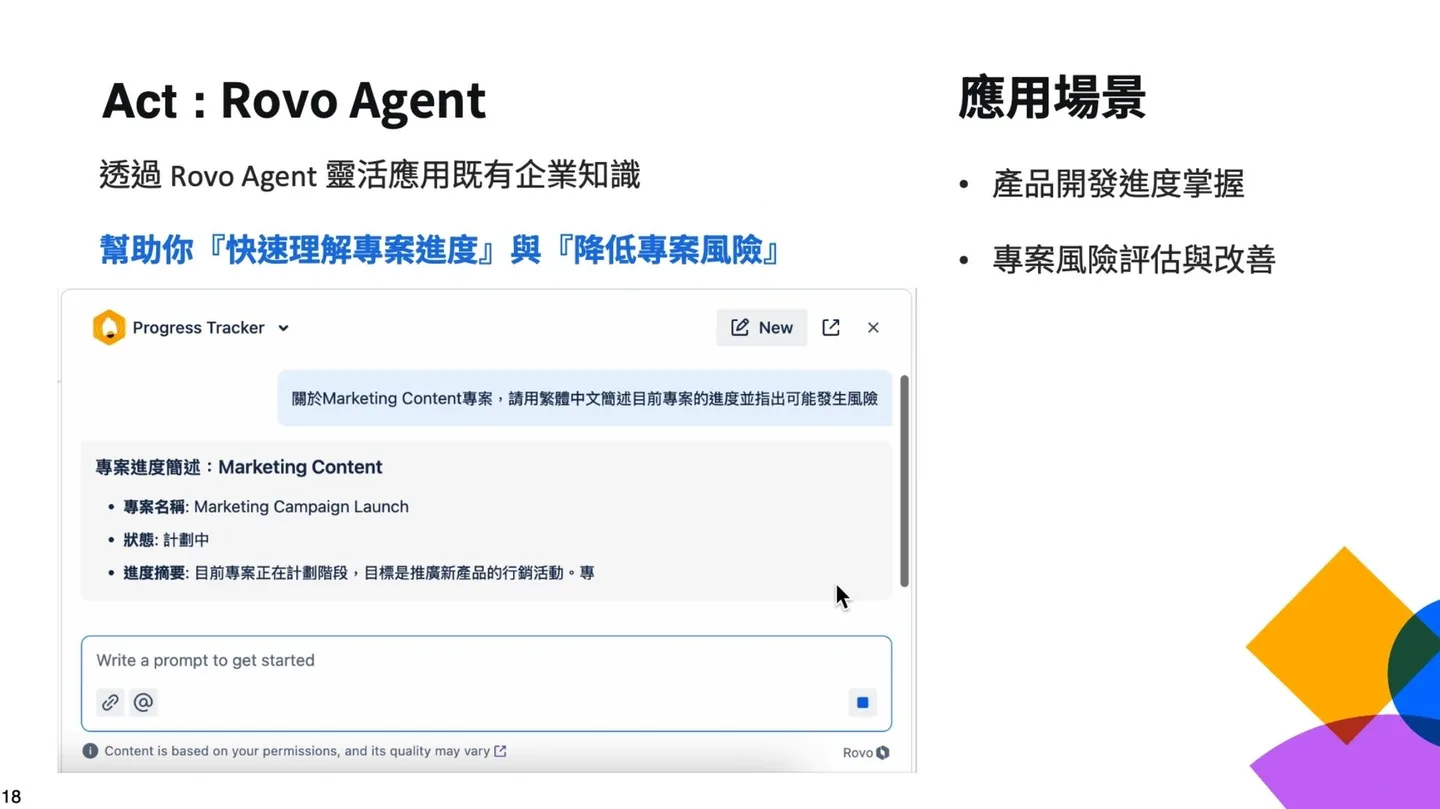Click the heading 專案進度簡述：Marketing Content

[x=239, y=467]
